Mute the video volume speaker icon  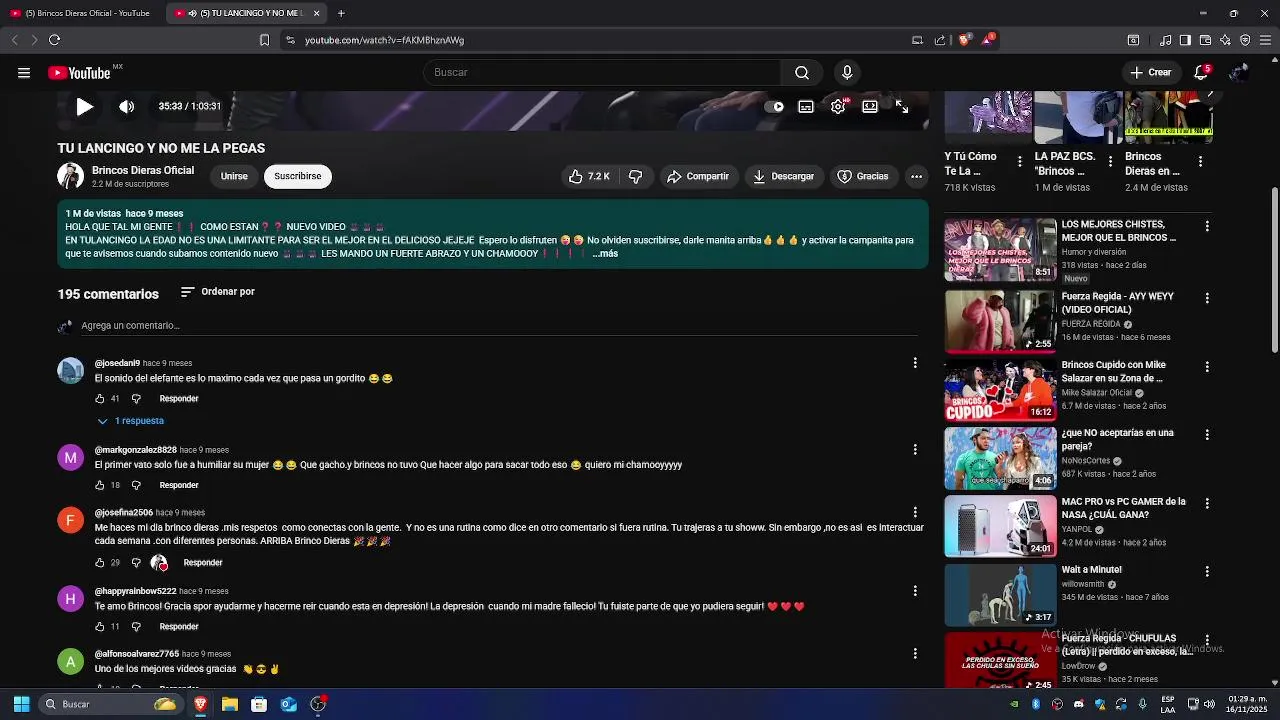pyautogui.click(x=126, y=106)
